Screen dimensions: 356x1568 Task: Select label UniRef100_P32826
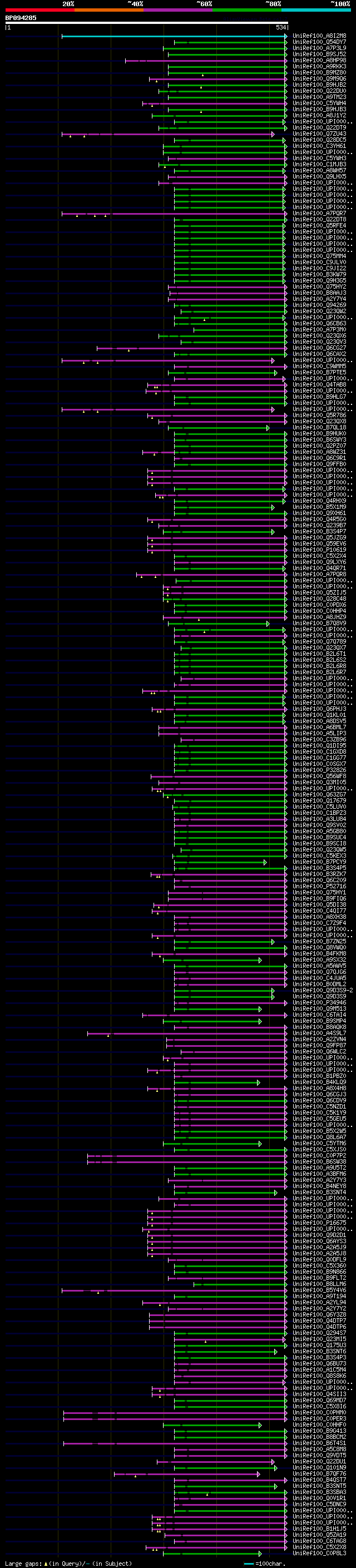click(319, 770)
